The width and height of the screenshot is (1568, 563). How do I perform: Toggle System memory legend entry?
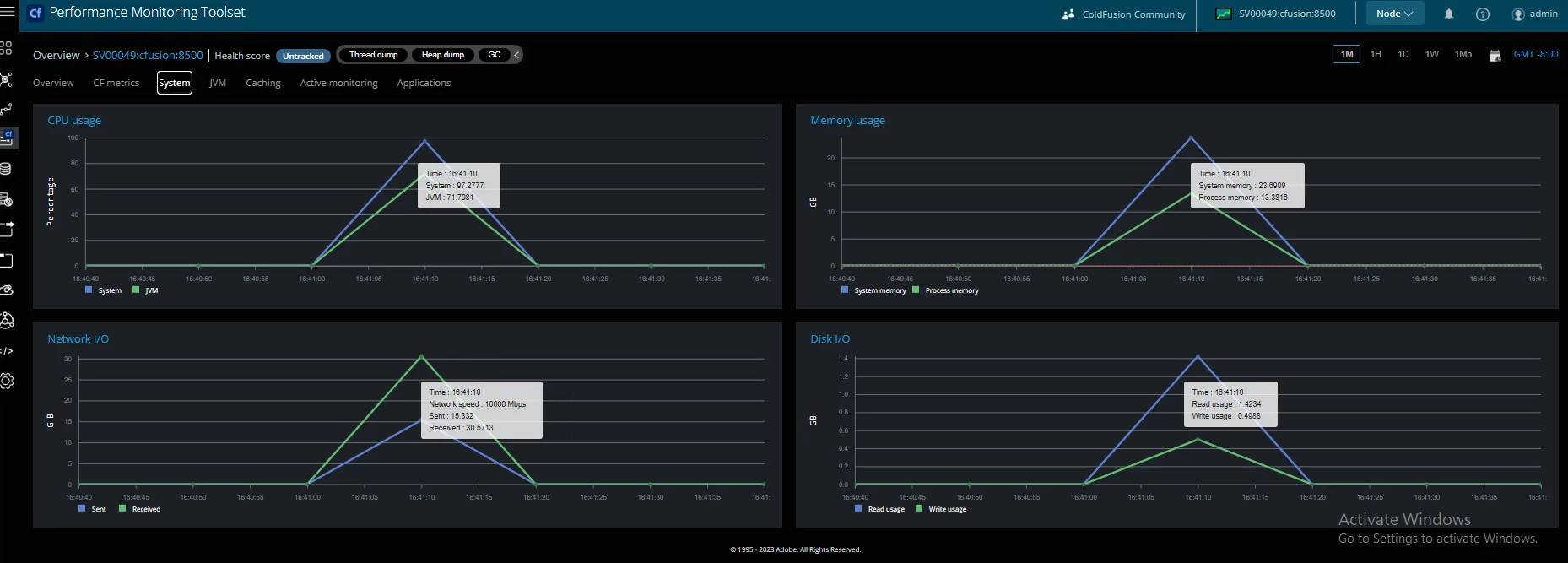[873, 290]
